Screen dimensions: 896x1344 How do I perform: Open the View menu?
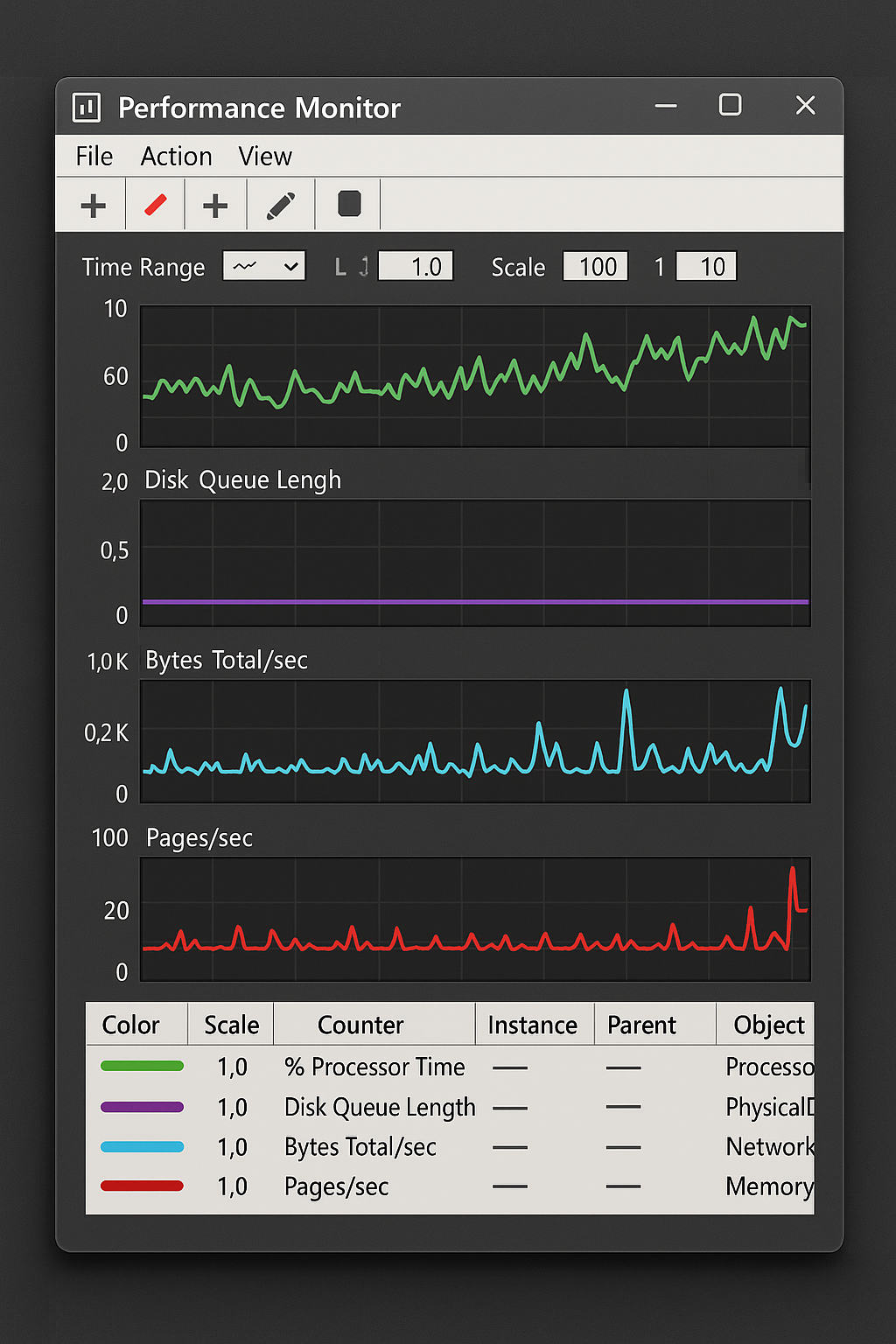pyautogui.click(x=265, y=157)
